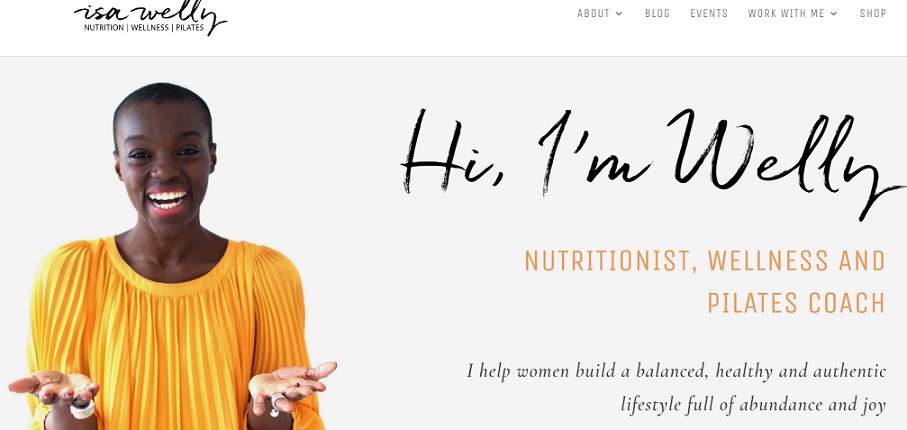Expand the chevron next to About
Image resolution: width=907 pixels, height=430 pixels.
point(620,14)
